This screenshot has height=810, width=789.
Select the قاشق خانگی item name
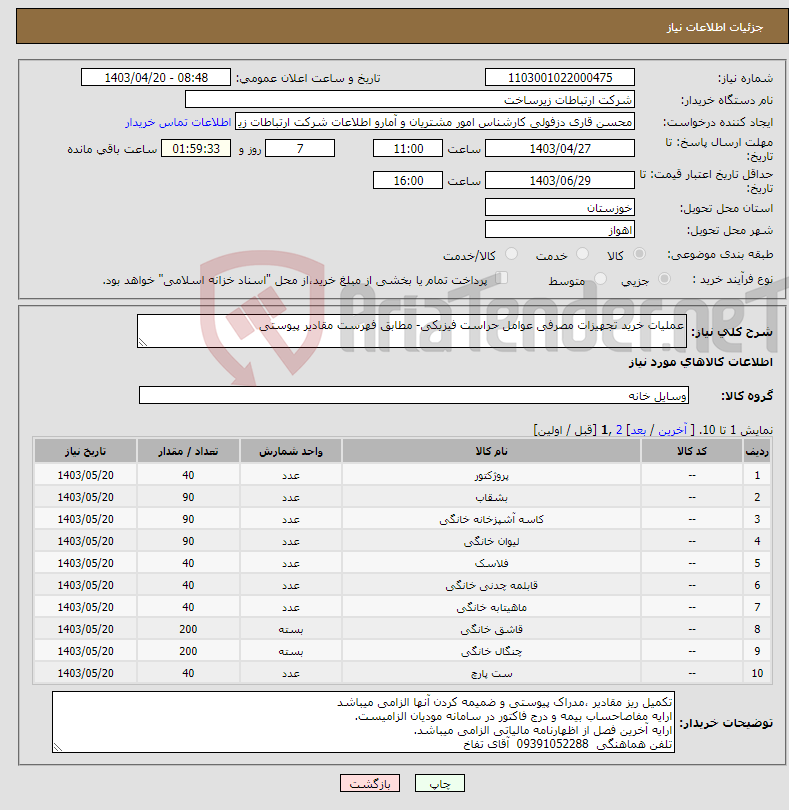pos(491,629)
